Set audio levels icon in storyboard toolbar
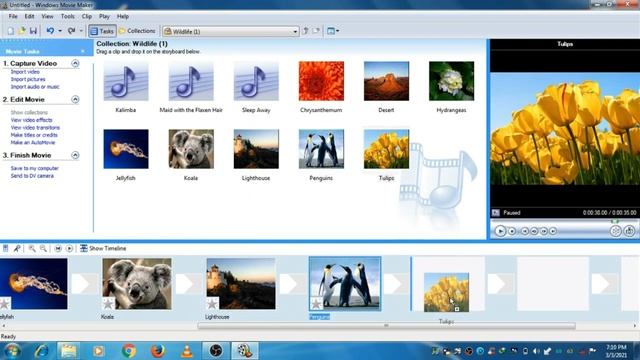640x360 pixels. [x=6, y=248]
